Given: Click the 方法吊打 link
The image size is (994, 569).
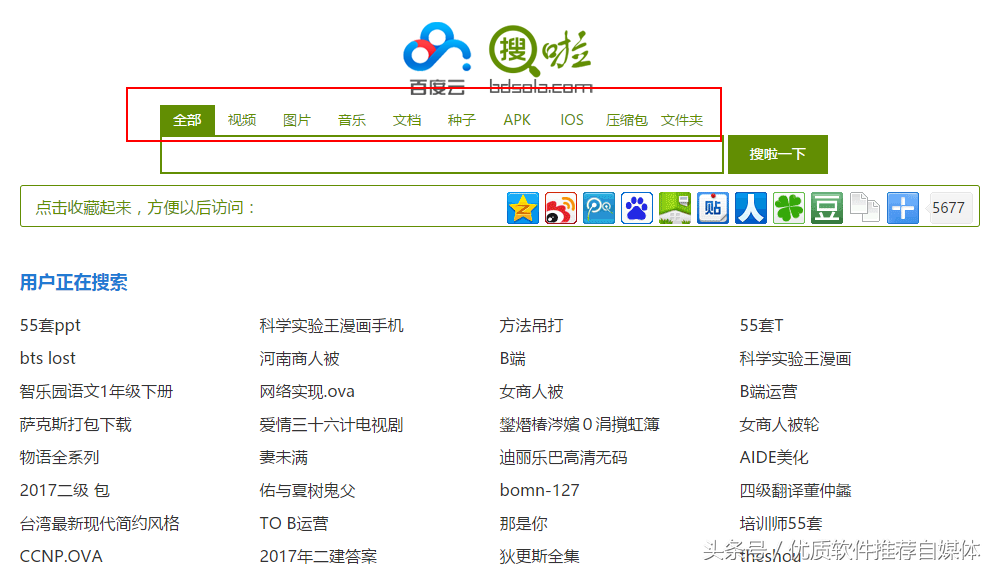Looking at the screenshot, I should coord(531,326).
